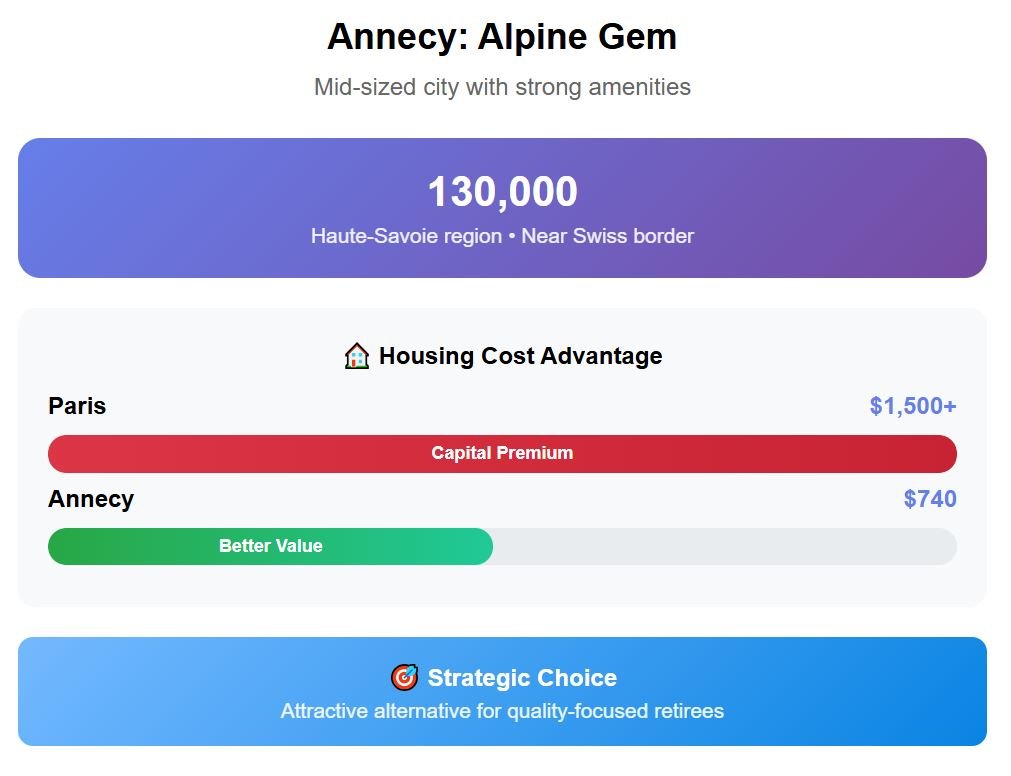Click the $1,500+ Paris price

pos(912,406)
